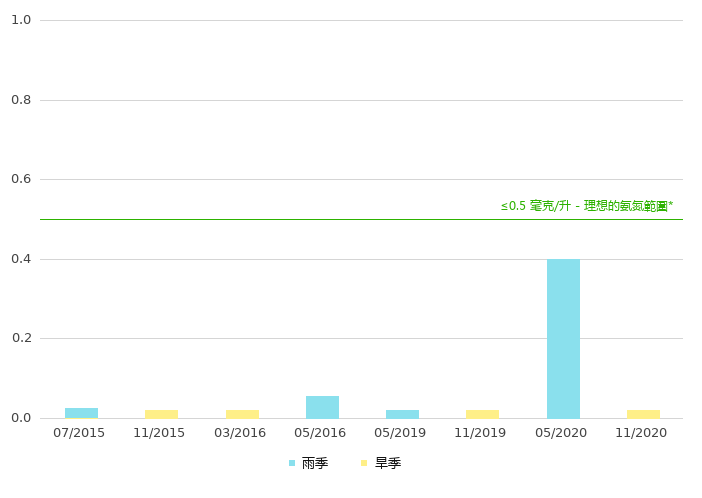The width and height of the screenshot is (702, 498).
Task: Click the 07/2015 x-axis label
Action: [79, 433]
